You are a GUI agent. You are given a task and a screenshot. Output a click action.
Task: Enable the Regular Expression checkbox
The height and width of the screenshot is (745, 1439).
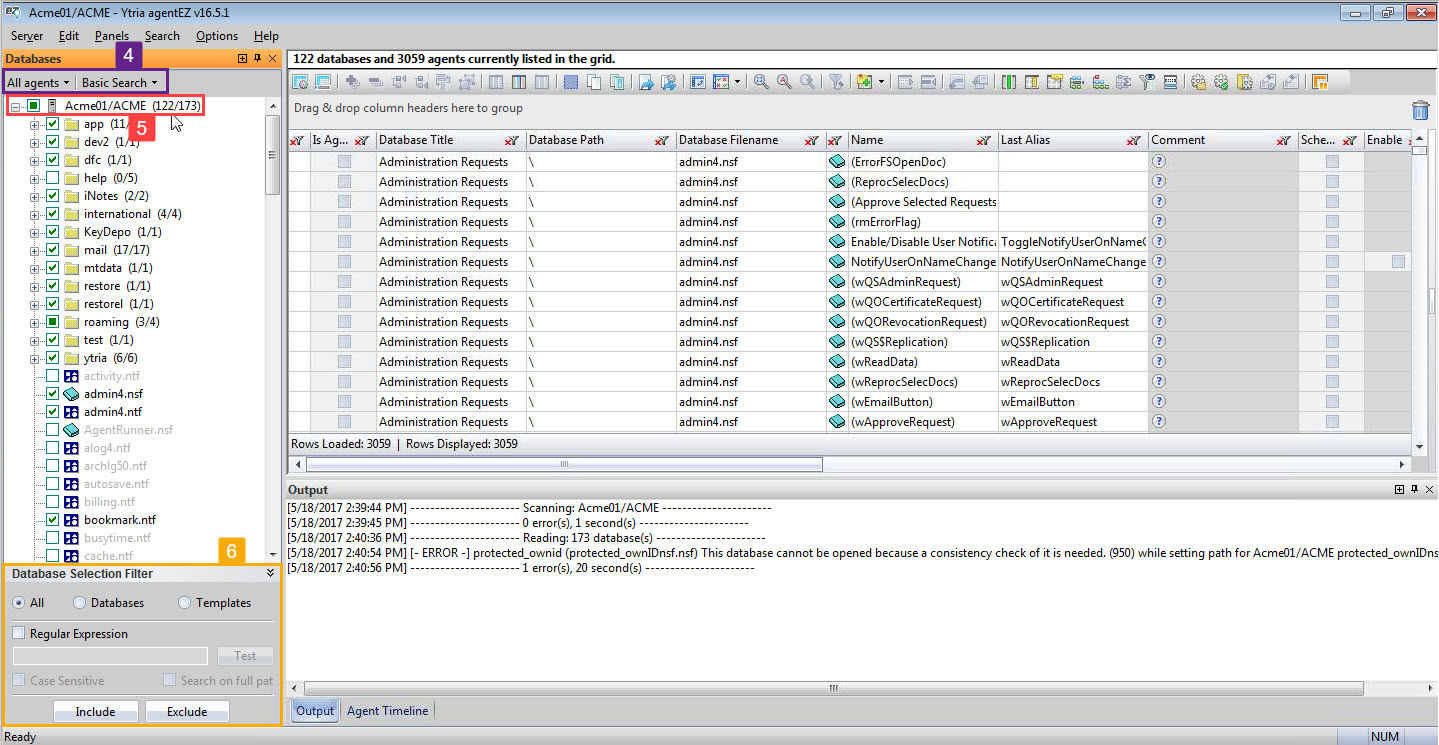(17, 633)
